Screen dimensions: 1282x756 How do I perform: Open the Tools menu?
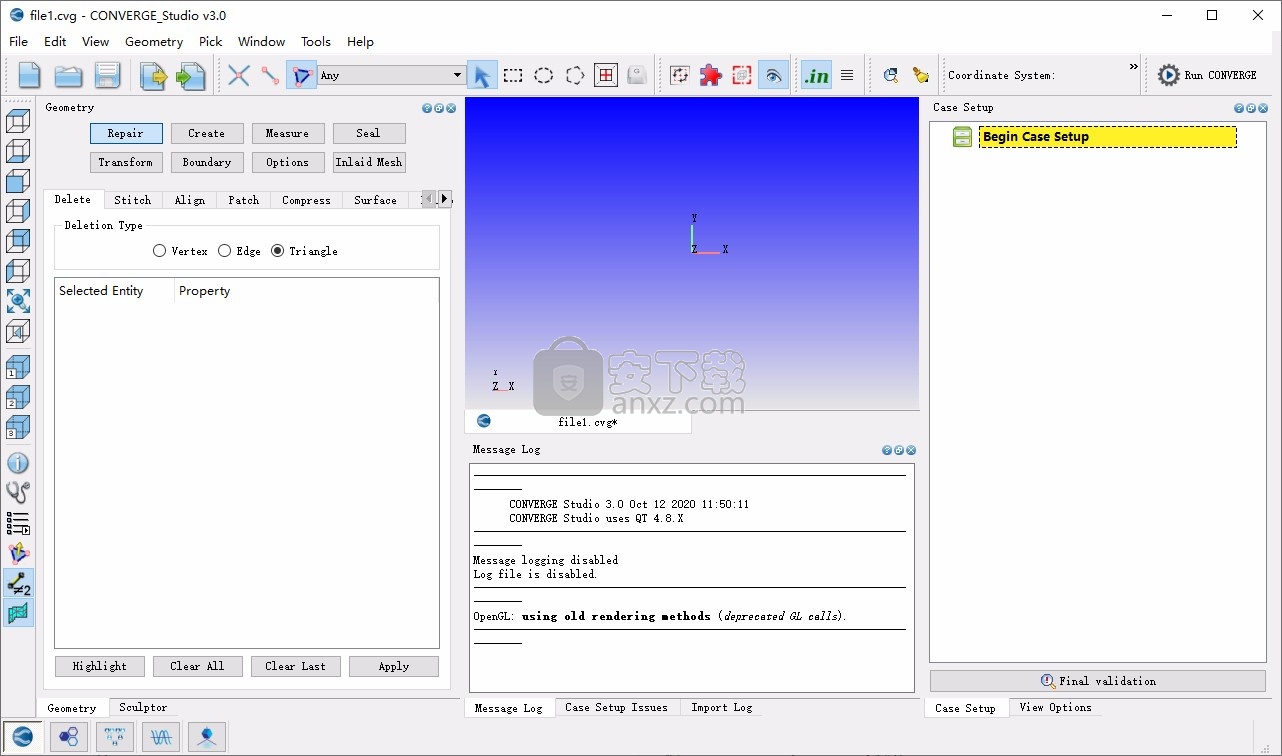316,42
